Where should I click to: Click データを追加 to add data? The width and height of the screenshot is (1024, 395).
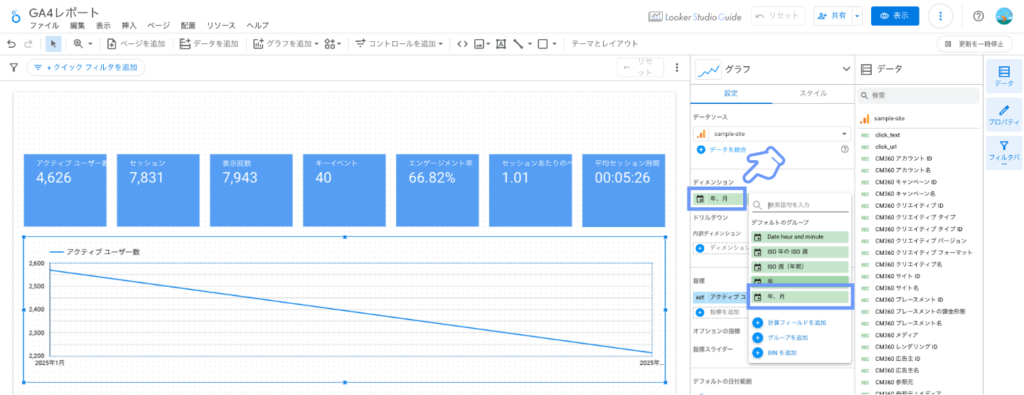click(209, 44)
